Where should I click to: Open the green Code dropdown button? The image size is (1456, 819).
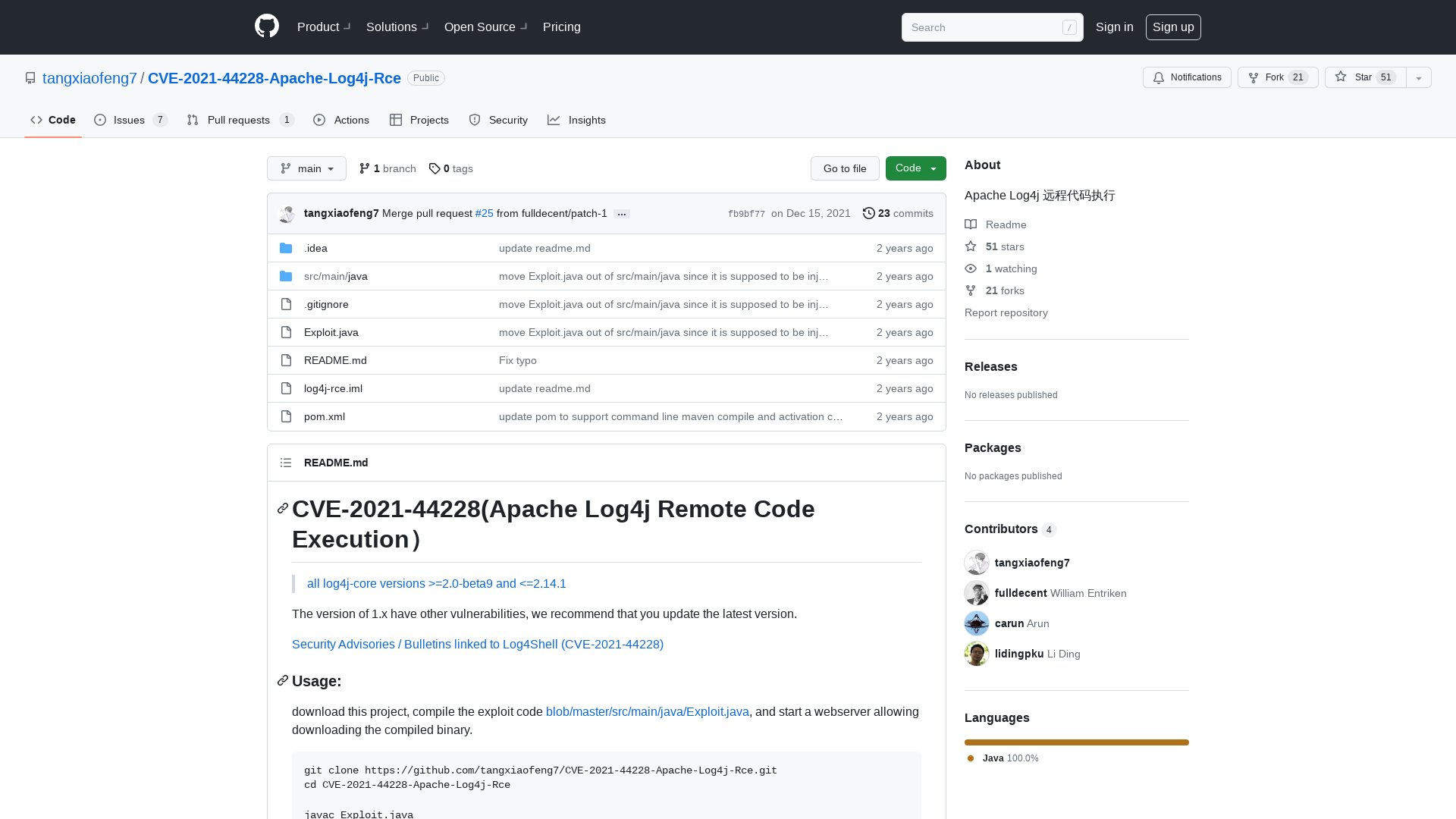(x=916, y=168)
